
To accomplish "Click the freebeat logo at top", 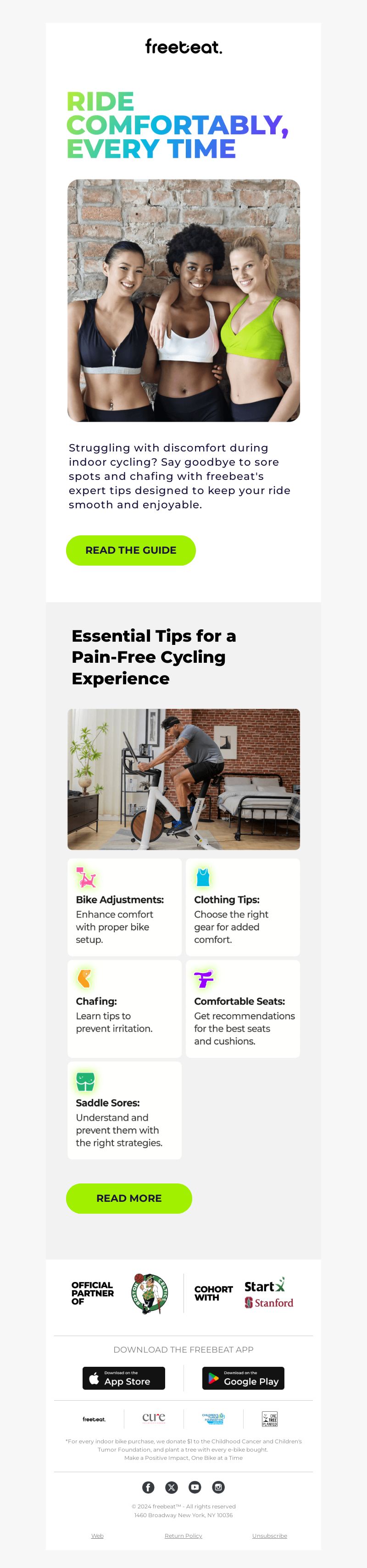I will pyautogui.click(x=183, y=46).
